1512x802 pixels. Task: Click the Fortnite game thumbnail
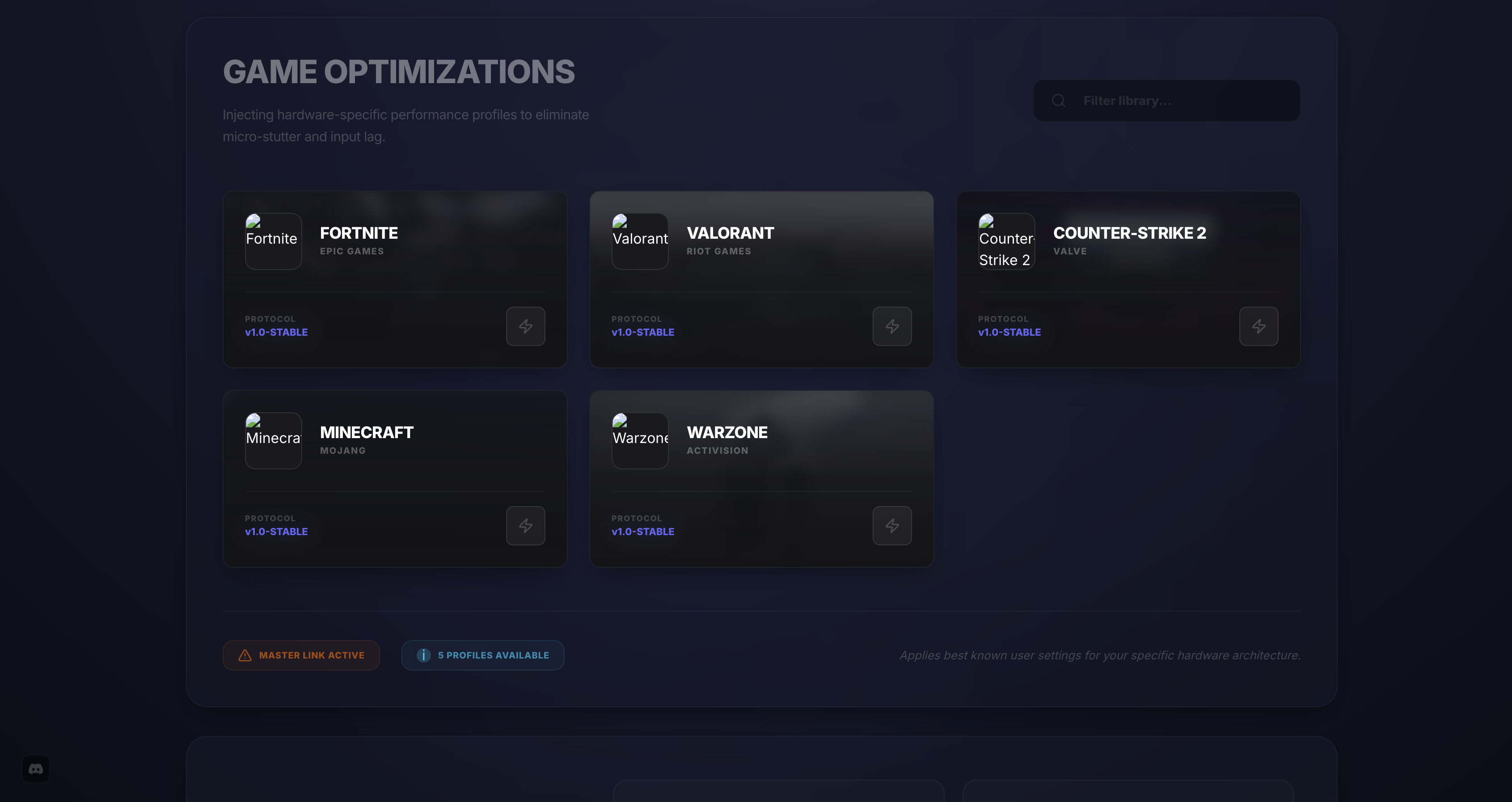pos(274,241)
